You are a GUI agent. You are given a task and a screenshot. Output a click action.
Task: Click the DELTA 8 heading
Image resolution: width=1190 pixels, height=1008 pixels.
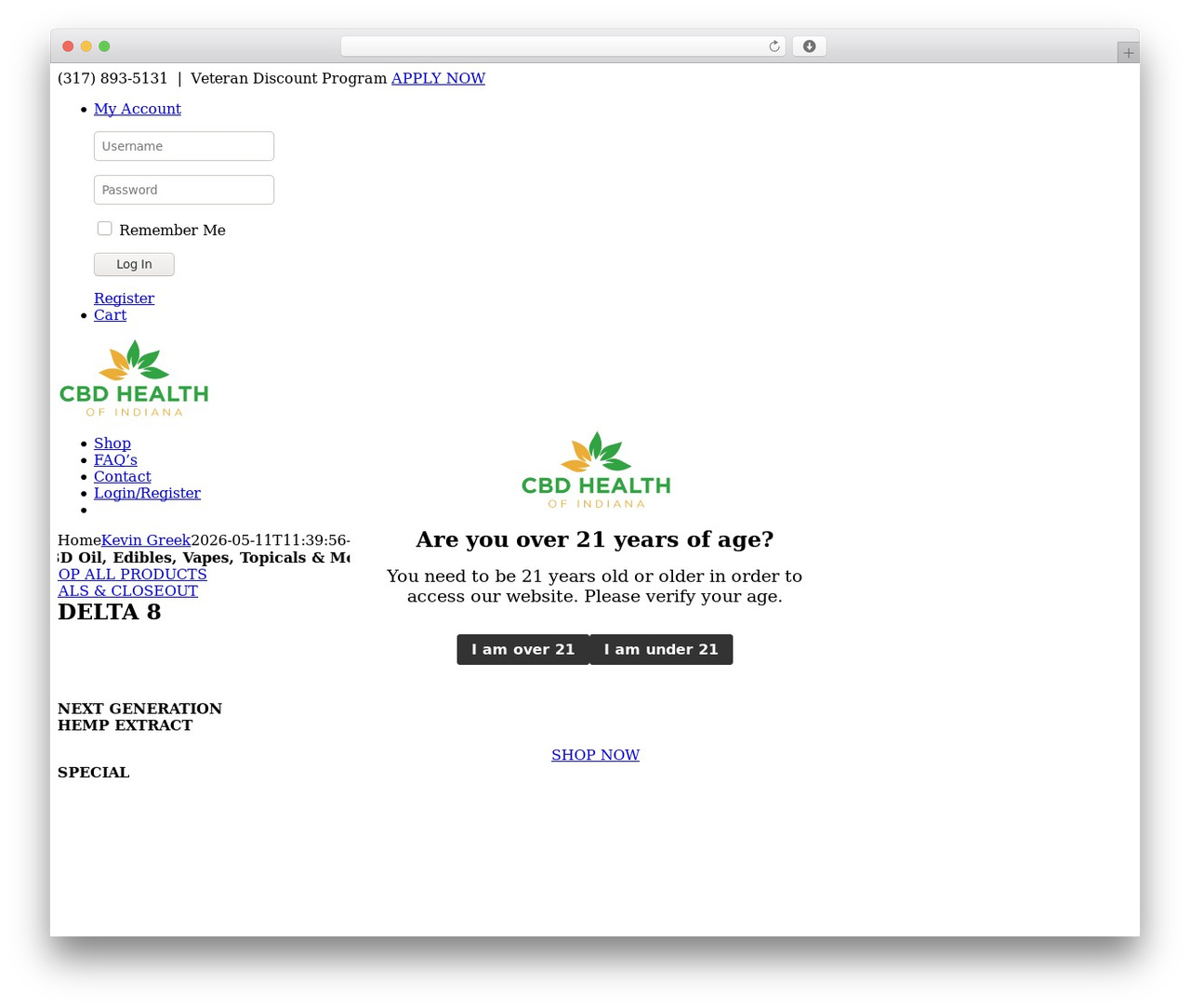109,612
